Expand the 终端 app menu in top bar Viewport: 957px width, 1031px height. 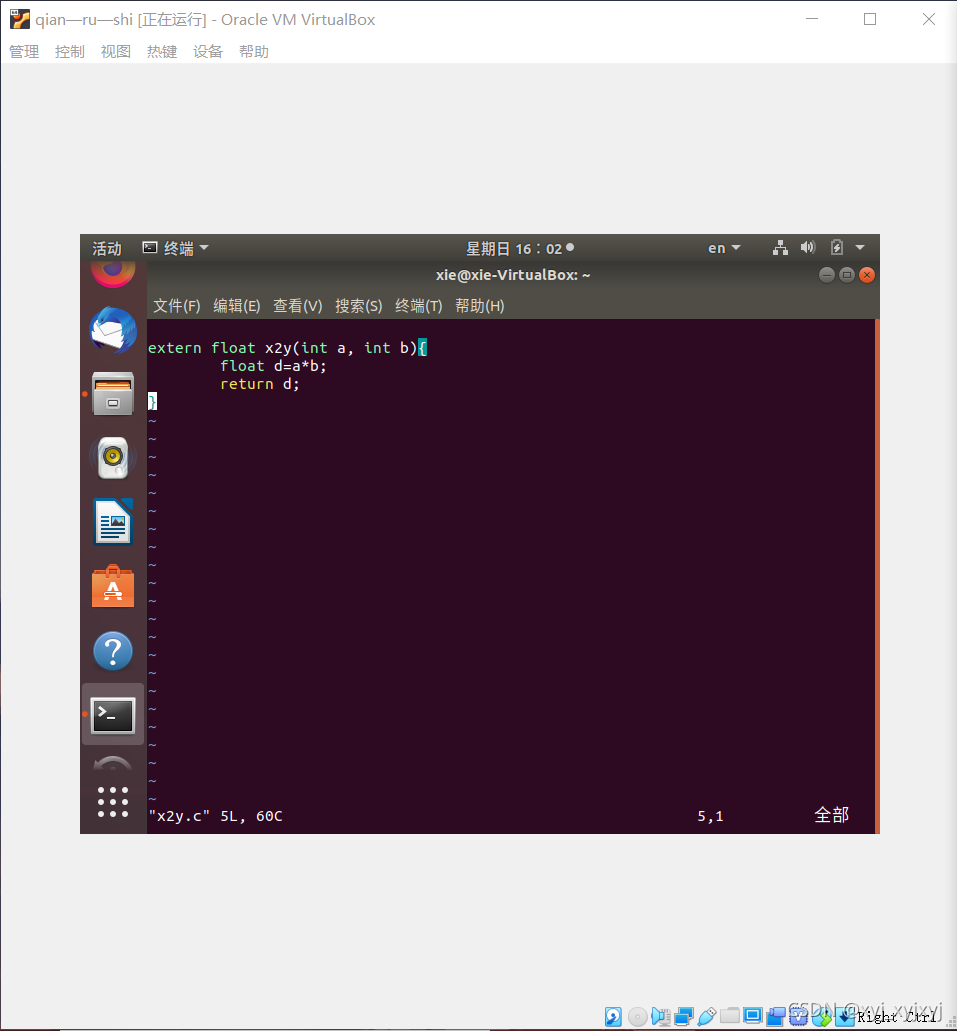[176, 248]
